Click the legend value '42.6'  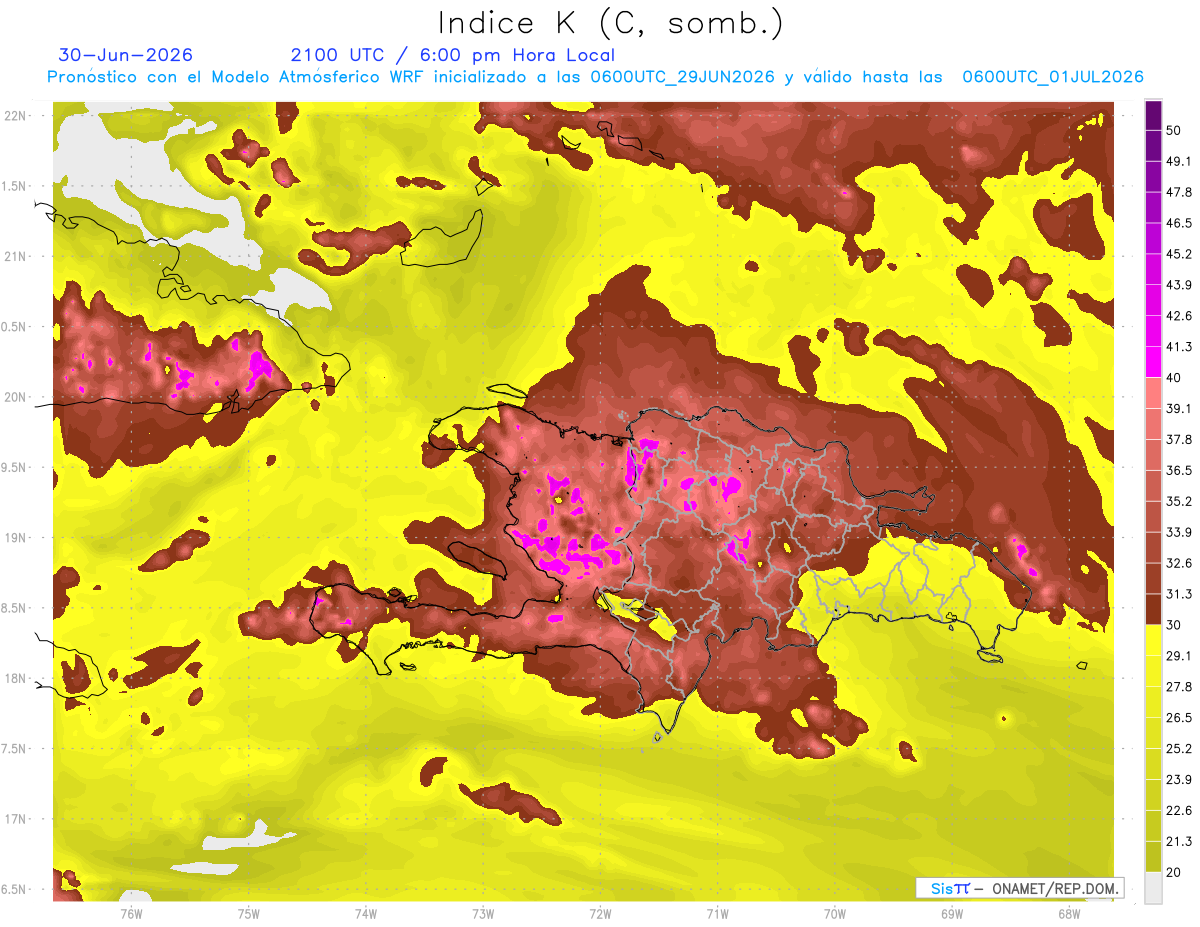coord(1179,316)
